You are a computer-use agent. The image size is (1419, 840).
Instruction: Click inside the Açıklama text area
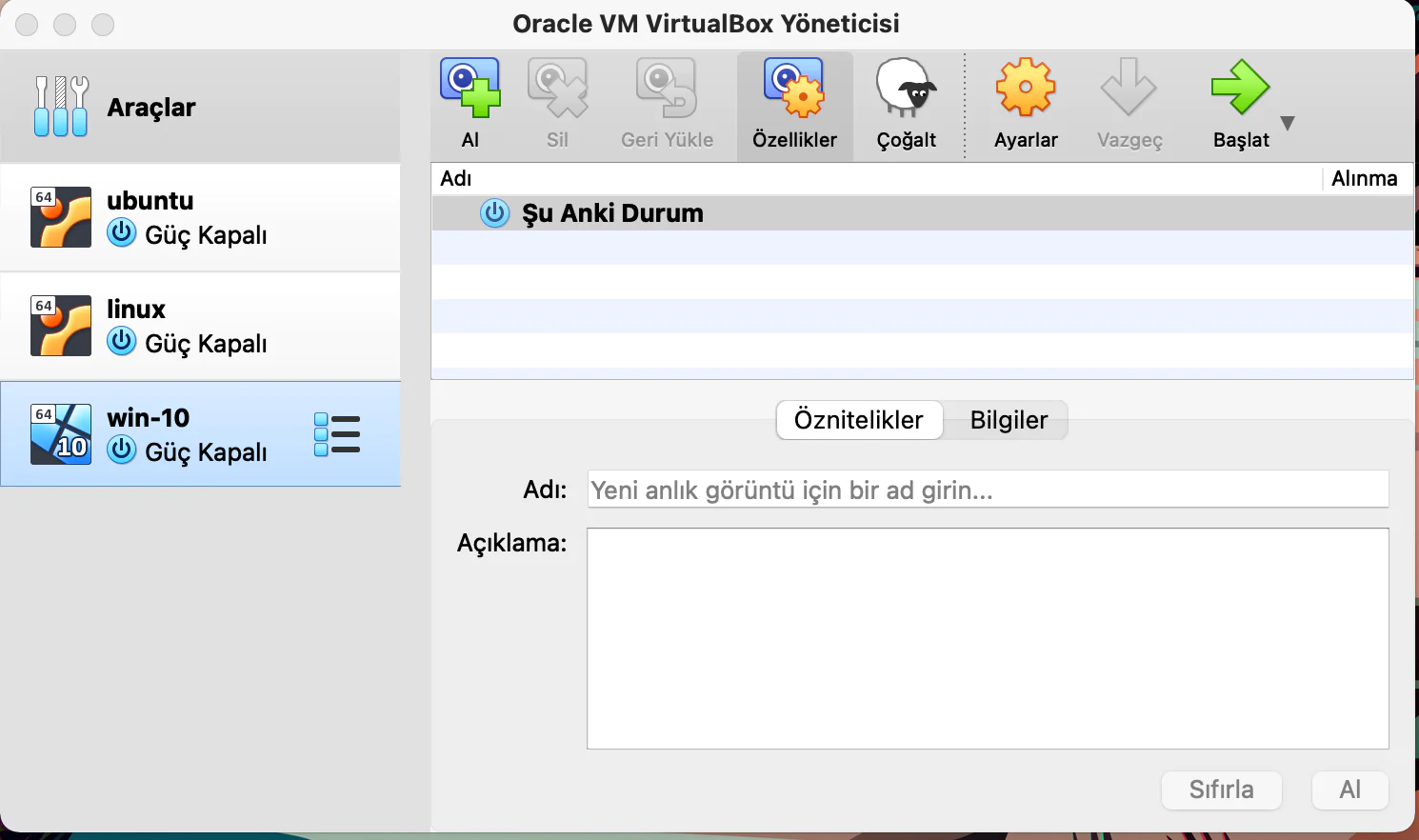(x=988, y=636)
